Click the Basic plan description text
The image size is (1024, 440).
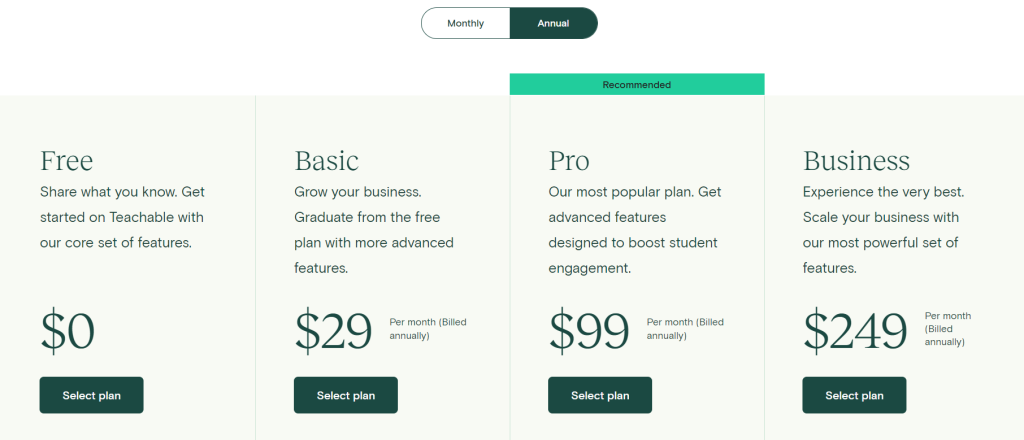374,230
